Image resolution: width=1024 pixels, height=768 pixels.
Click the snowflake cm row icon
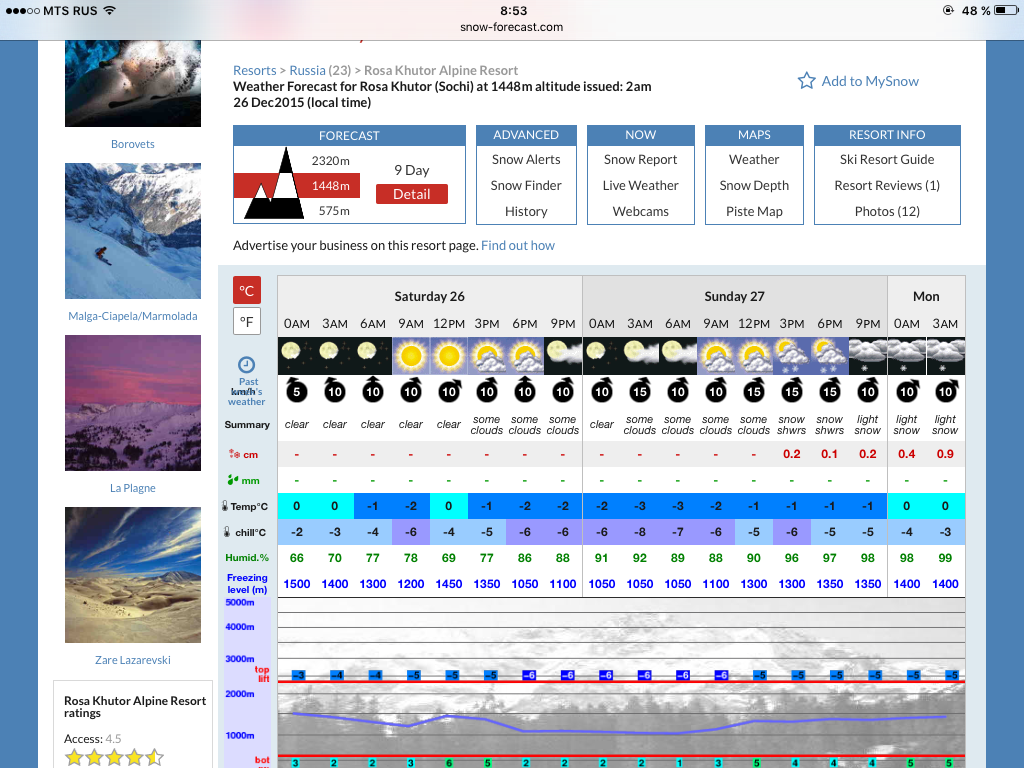[x=234, y=454]
